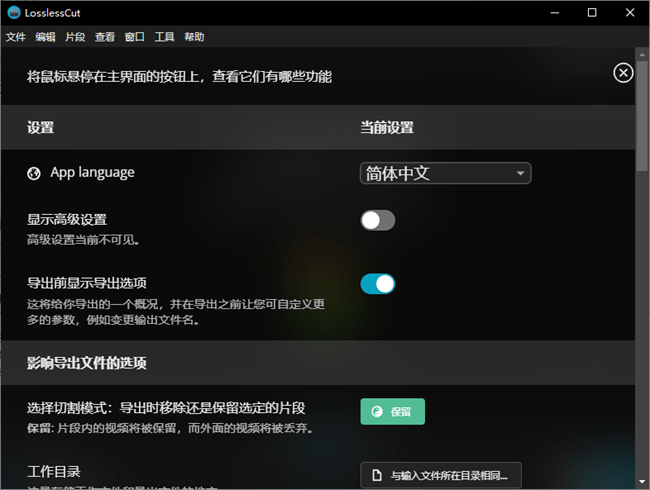This screenshot has width=650, height=490.
Task: Click the scrollbar up arrow
Action: click(642, 56)
